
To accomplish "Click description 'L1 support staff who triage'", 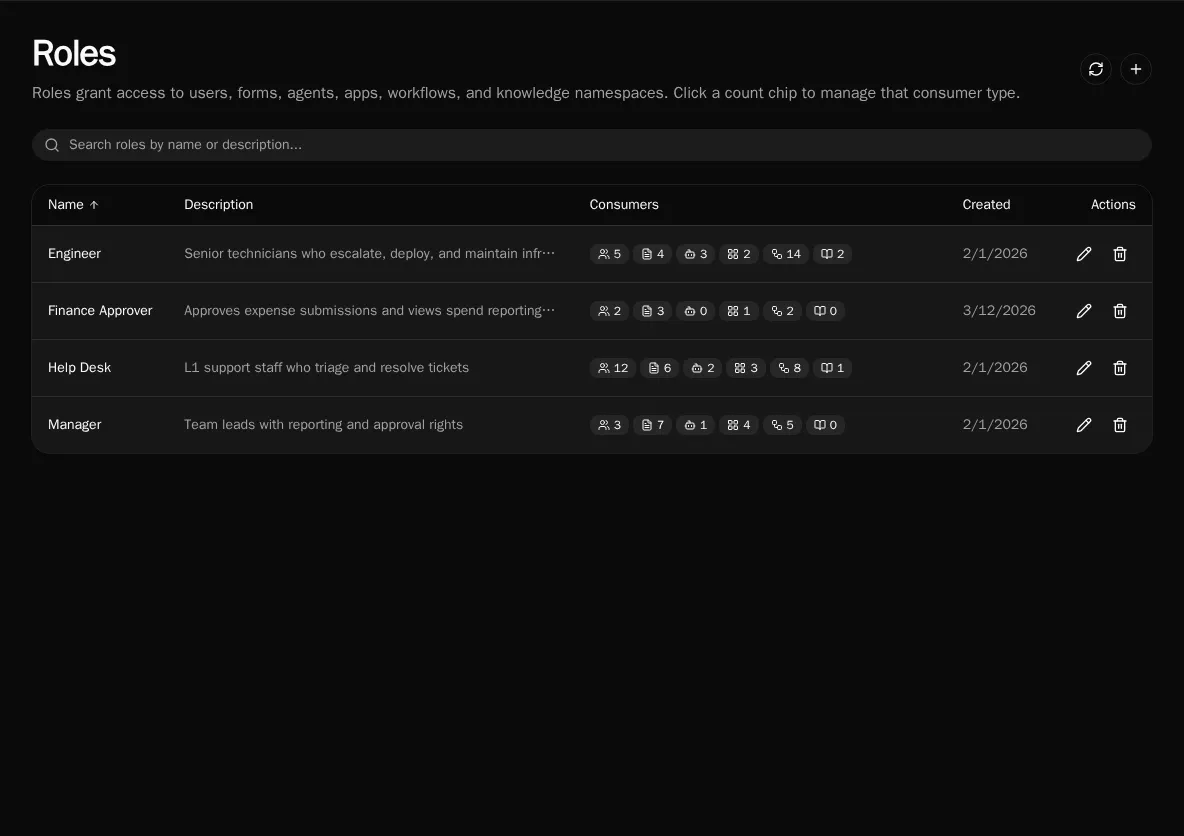I will pos(326,368).
